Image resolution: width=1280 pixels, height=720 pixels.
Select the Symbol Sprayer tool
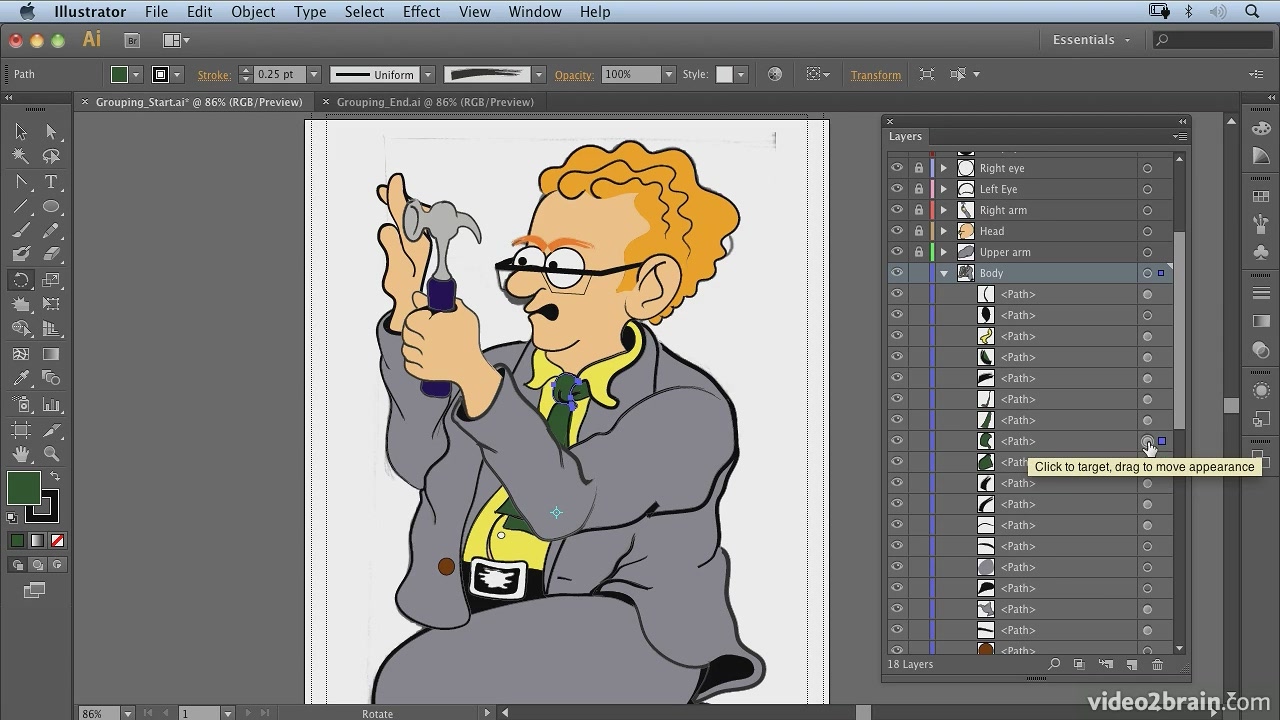click(x=20, y=404)
